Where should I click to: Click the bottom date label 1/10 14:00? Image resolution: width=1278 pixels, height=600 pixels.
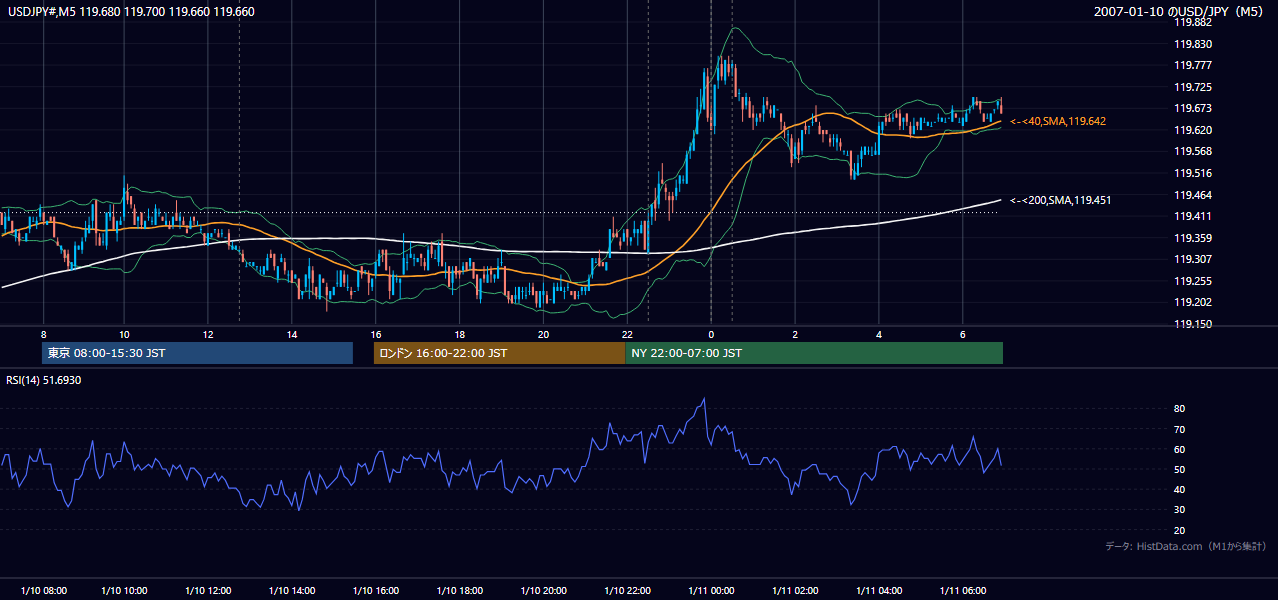click(x=292, y=590)
